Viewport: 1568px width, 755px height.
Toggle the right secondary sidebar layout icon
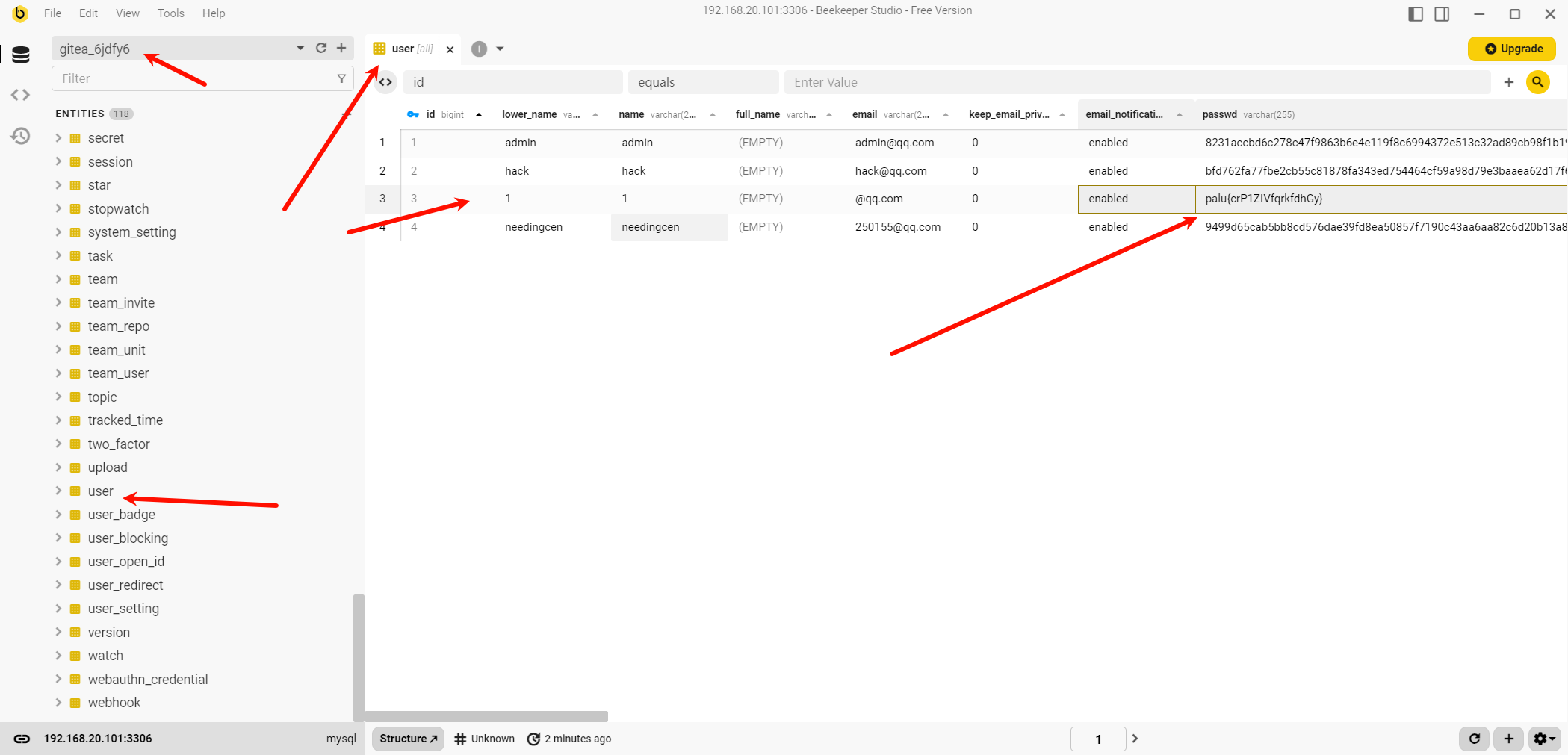click(x=1442, y=14)
